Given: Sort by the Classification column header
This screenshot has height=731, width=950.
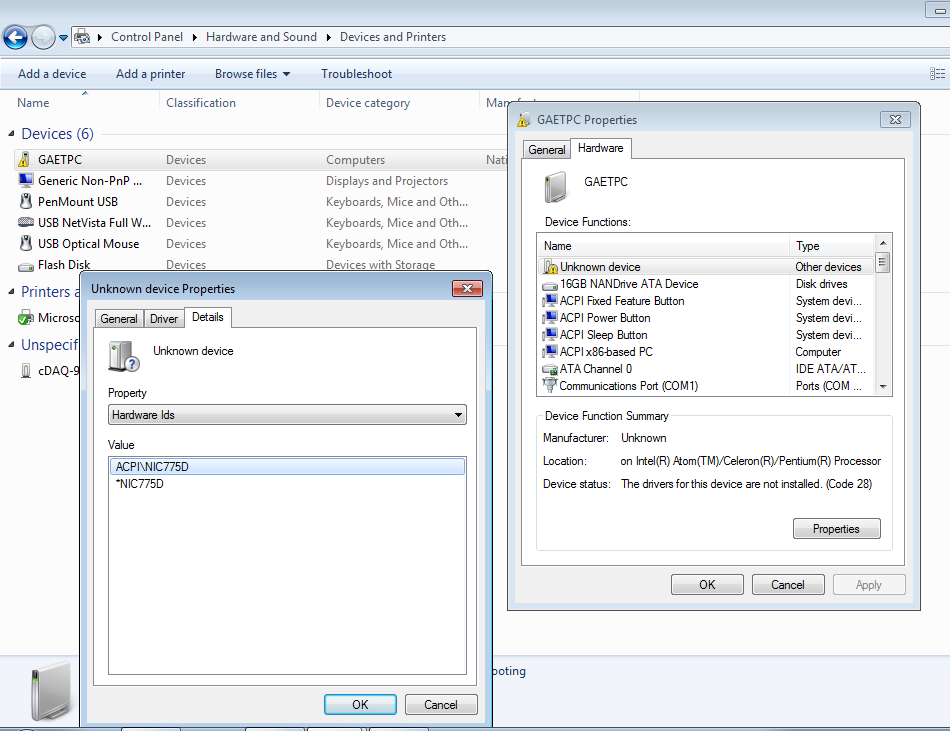Looking at the screenshot, I should point(239,103).
